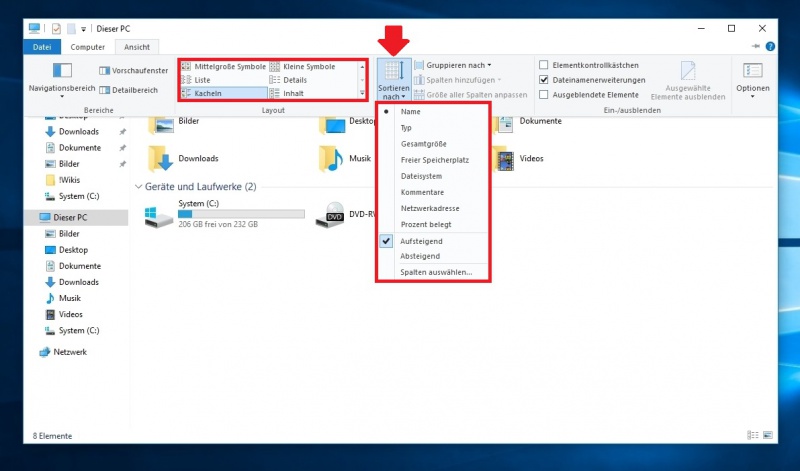Open the Navigationsbereich pane icon
This screenshot has height=471, width=800.
62,70
